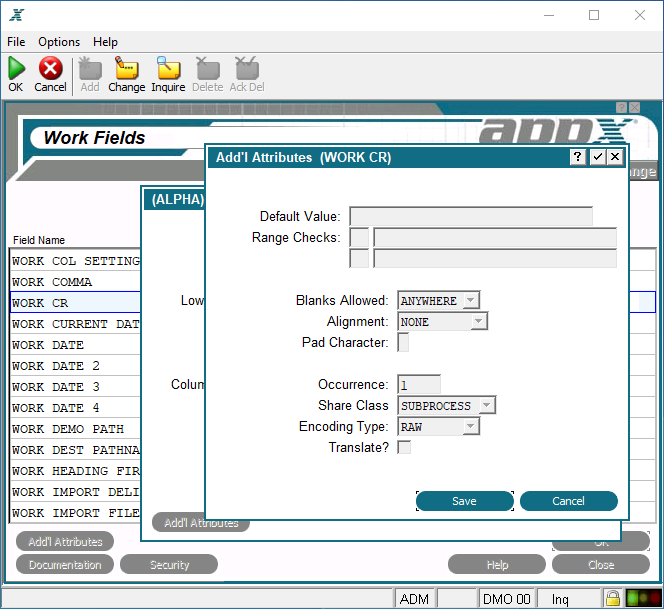664x609 pixels.
Task: Select the WORK IMPORT FILE row
Action: (x=75, y=513)
